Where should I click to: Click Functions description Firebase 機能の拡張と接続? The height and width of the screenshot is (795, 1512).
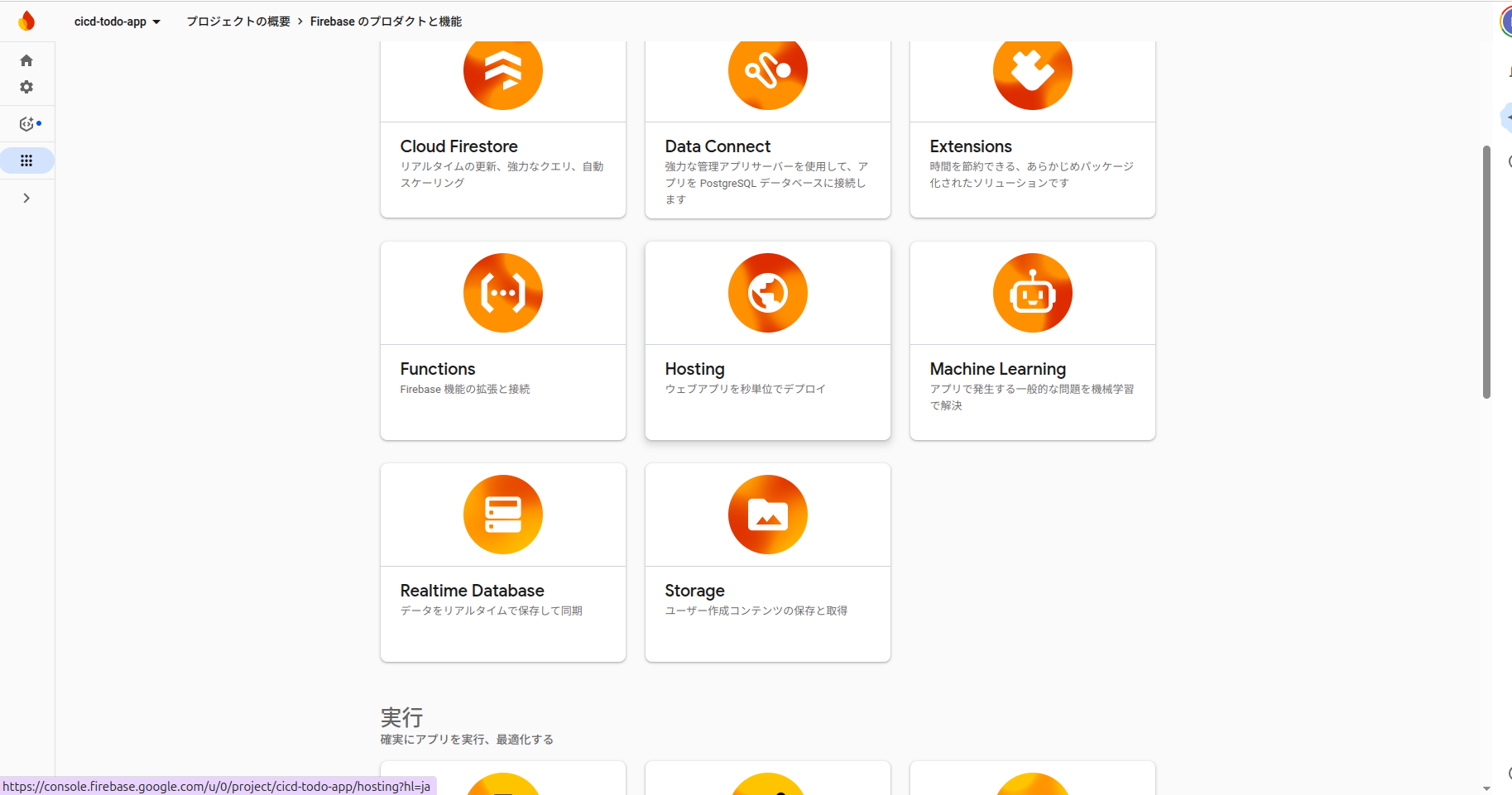(465, 389)
